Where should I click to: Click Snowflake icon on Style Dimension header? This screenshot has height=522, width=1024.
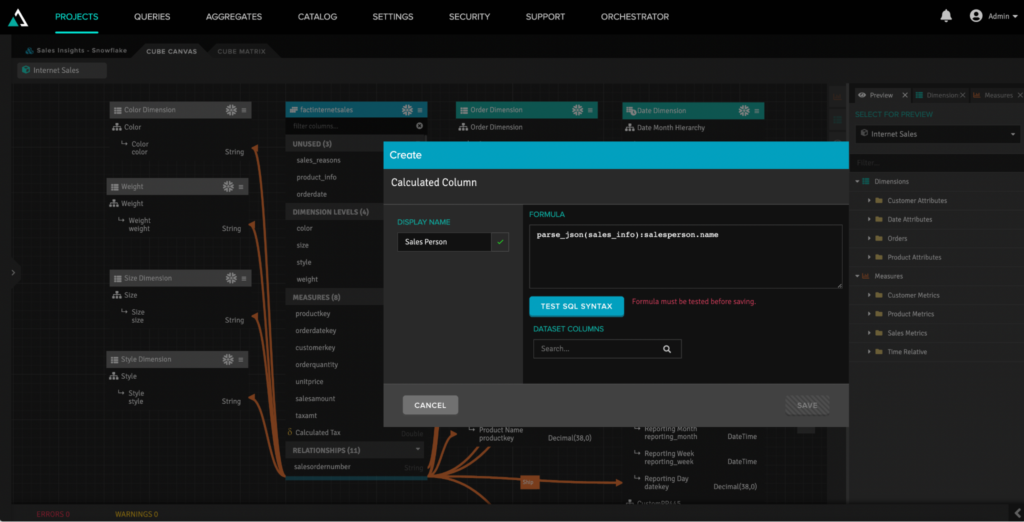click(228, 360)
